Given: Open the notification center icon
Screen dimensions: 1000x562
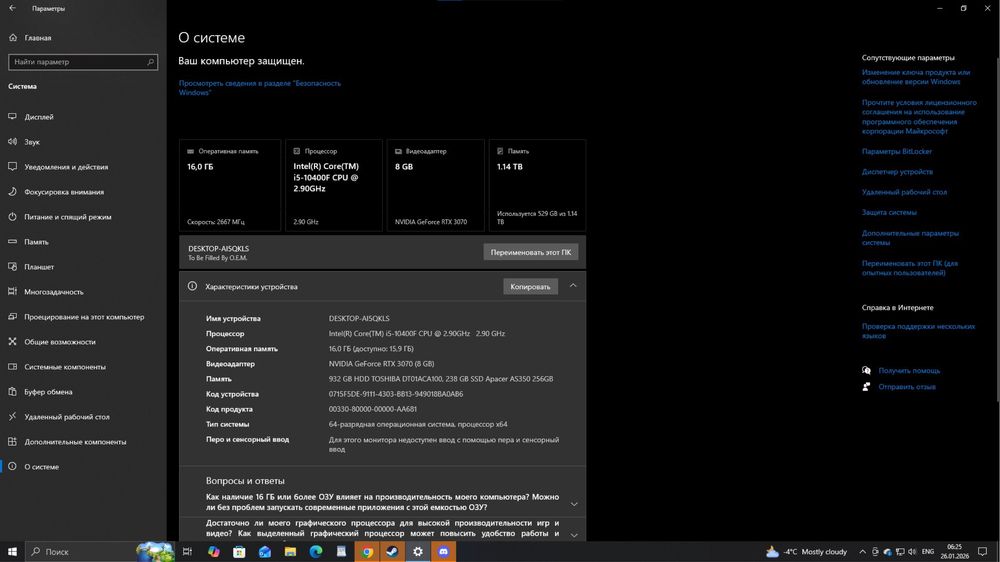Looking at the screenshot, I should 982,551.
